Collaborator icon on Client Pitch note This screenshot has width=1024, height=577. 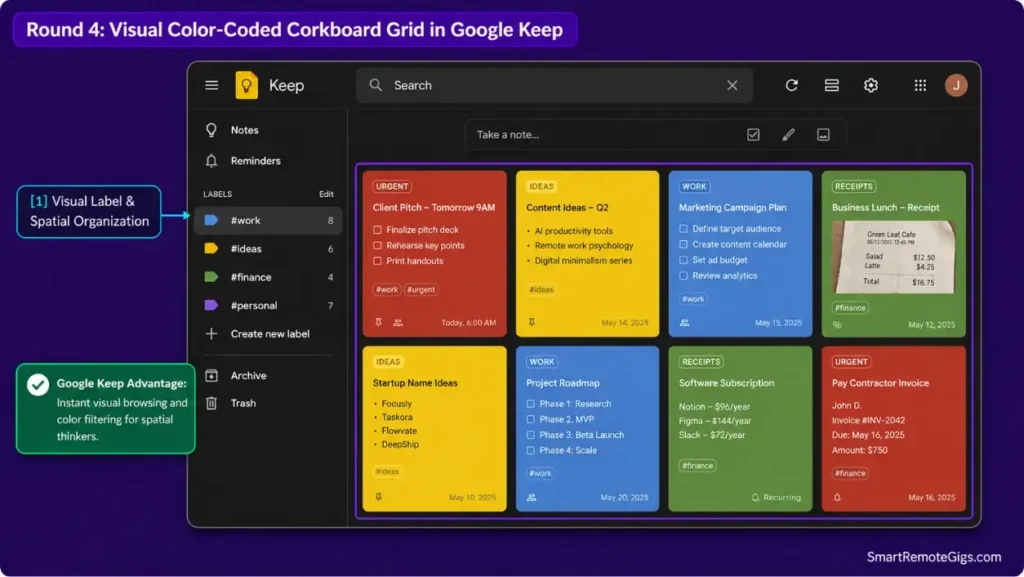(398, 322)
